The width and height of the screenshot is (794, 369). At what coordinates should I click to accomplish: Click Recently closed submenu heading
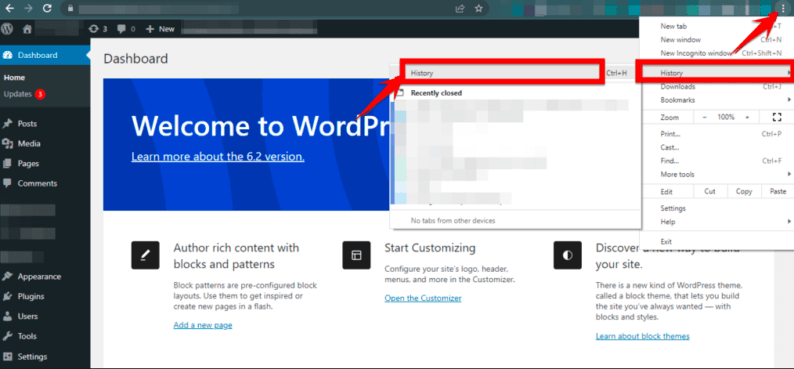pyautogui.click(x=436, y=93)
